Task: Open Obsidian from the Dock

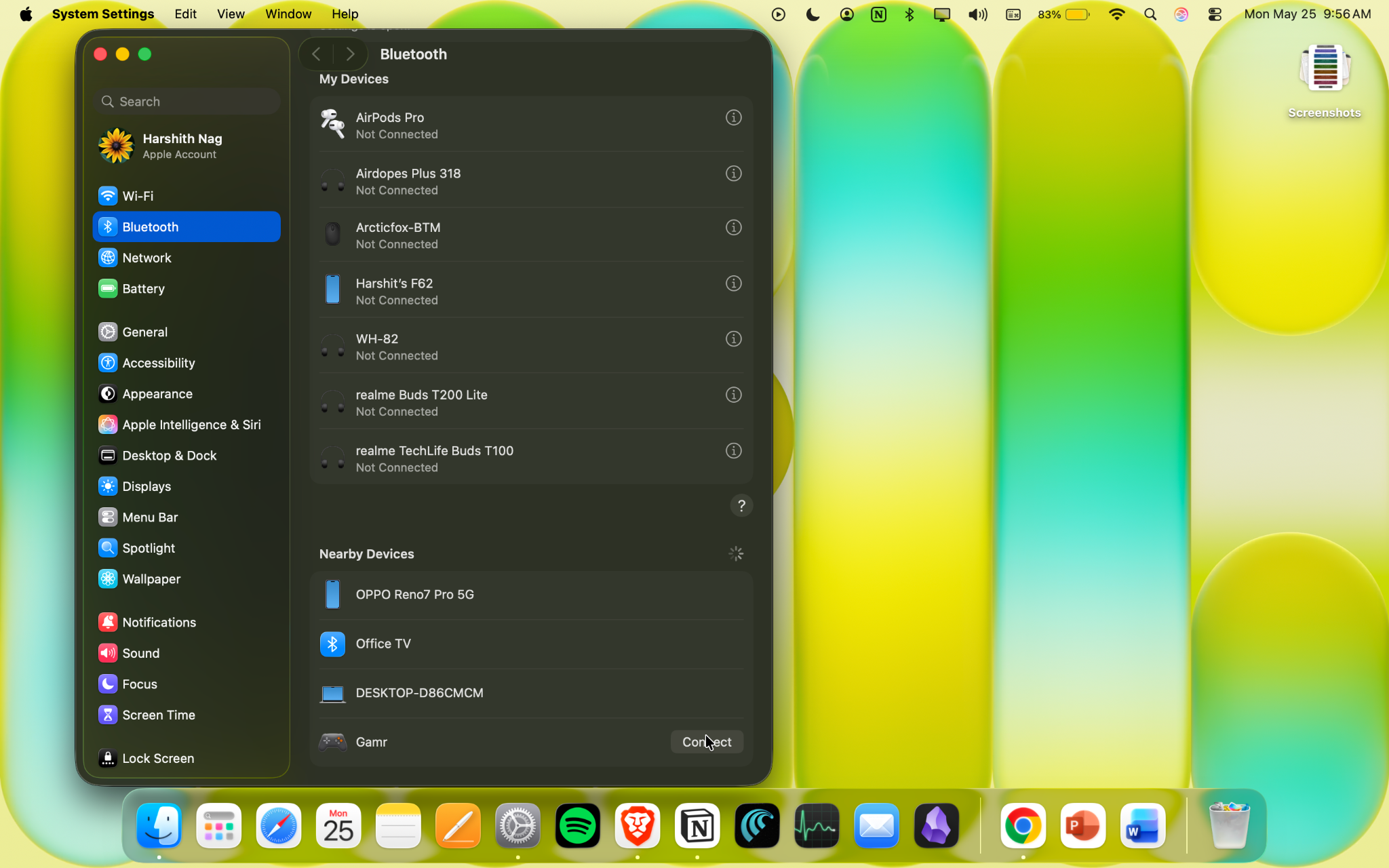Action: click(x=936, y=826)
